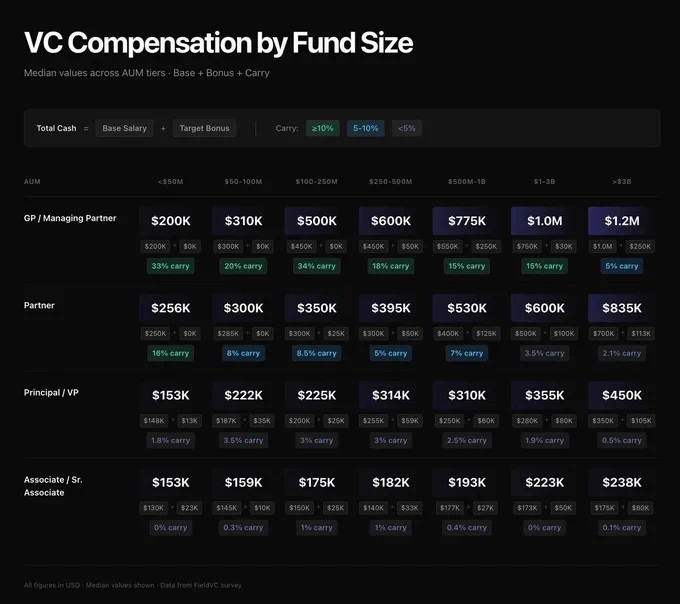Select the "34% carry" badge

[317, 266]
